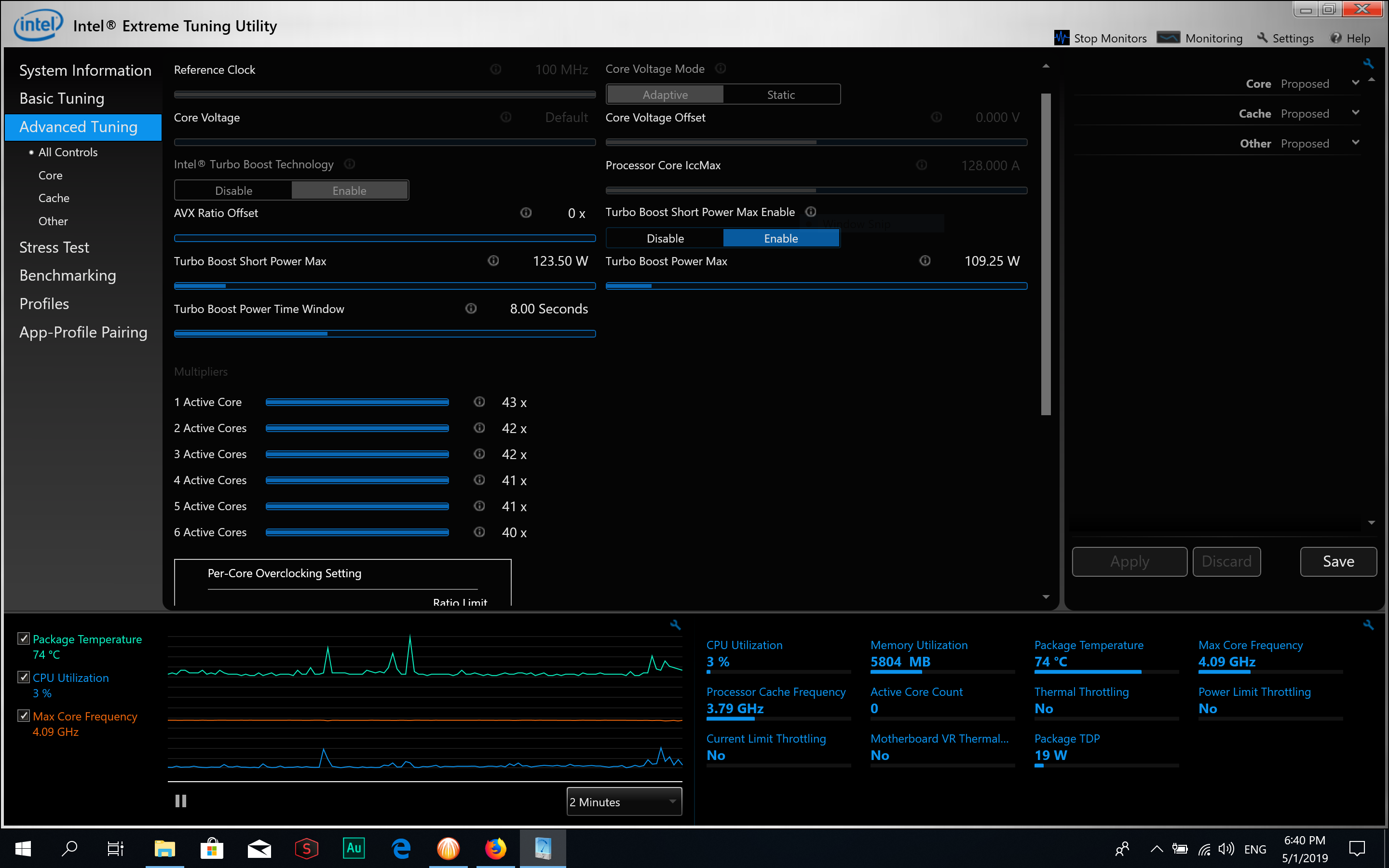This screenshot has height=868, width=1389.
Task: Click info icon for 1 Active Core multiplier
Action: point(479,402)
